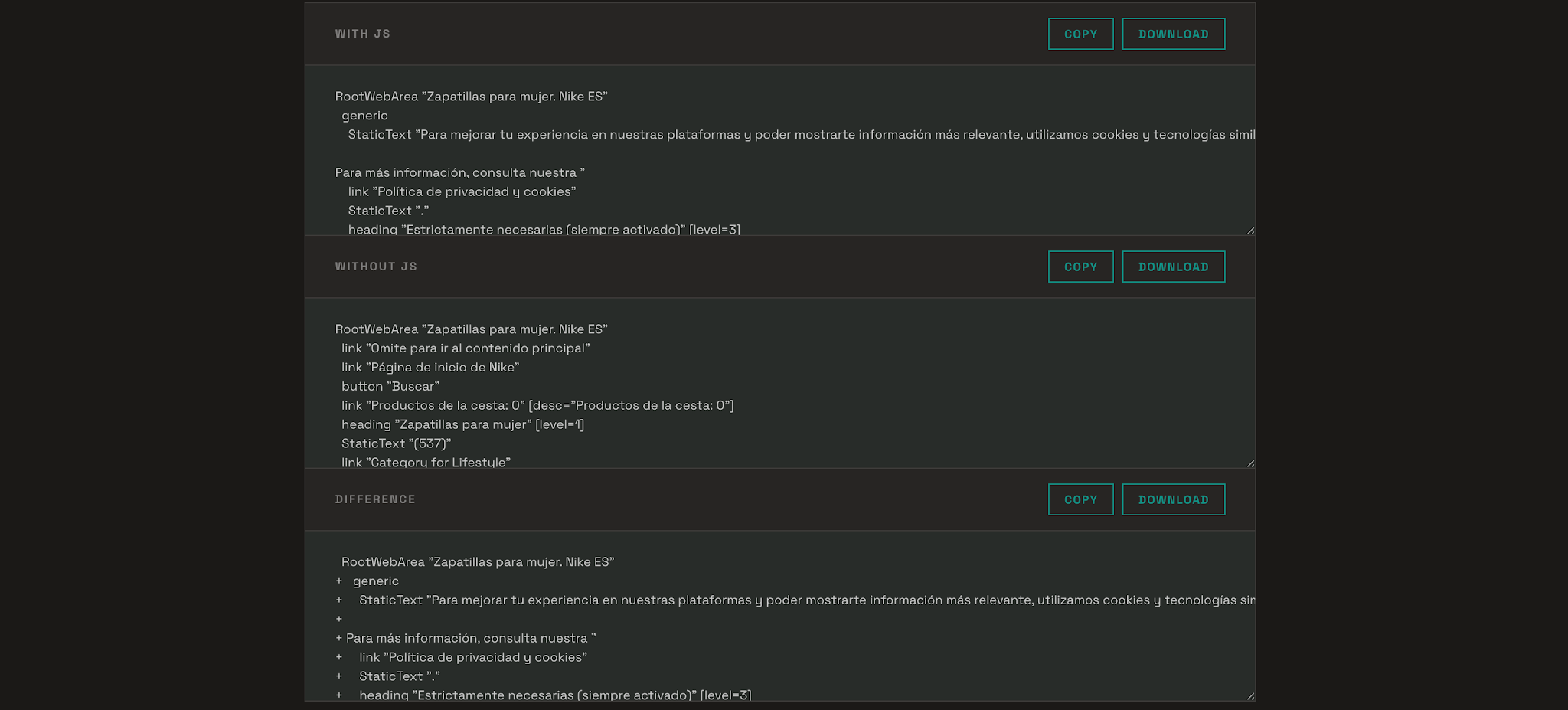This screenshot has width=1568, height=710.
Task: Click 'link "Página de inicio de Nike"' line
Action: point(430,367)
